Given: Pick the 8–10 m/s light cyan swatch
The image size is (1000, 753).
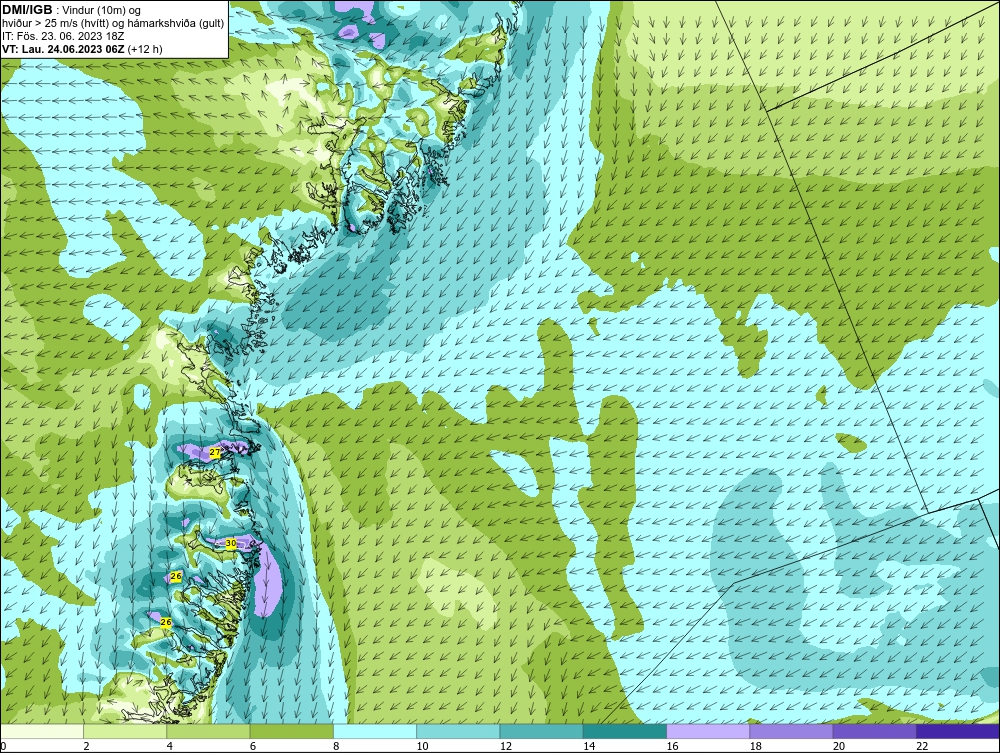Looking at the screenshot, I should (375, 731).
